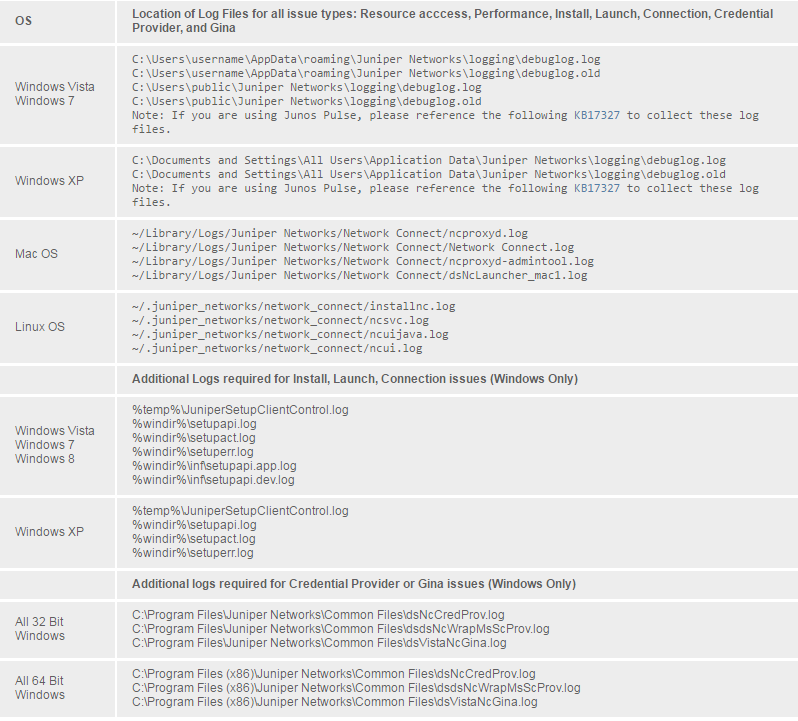
Task: Select Program Files (x86) dsNcCredProv.log path
Action: coord(334,674)
